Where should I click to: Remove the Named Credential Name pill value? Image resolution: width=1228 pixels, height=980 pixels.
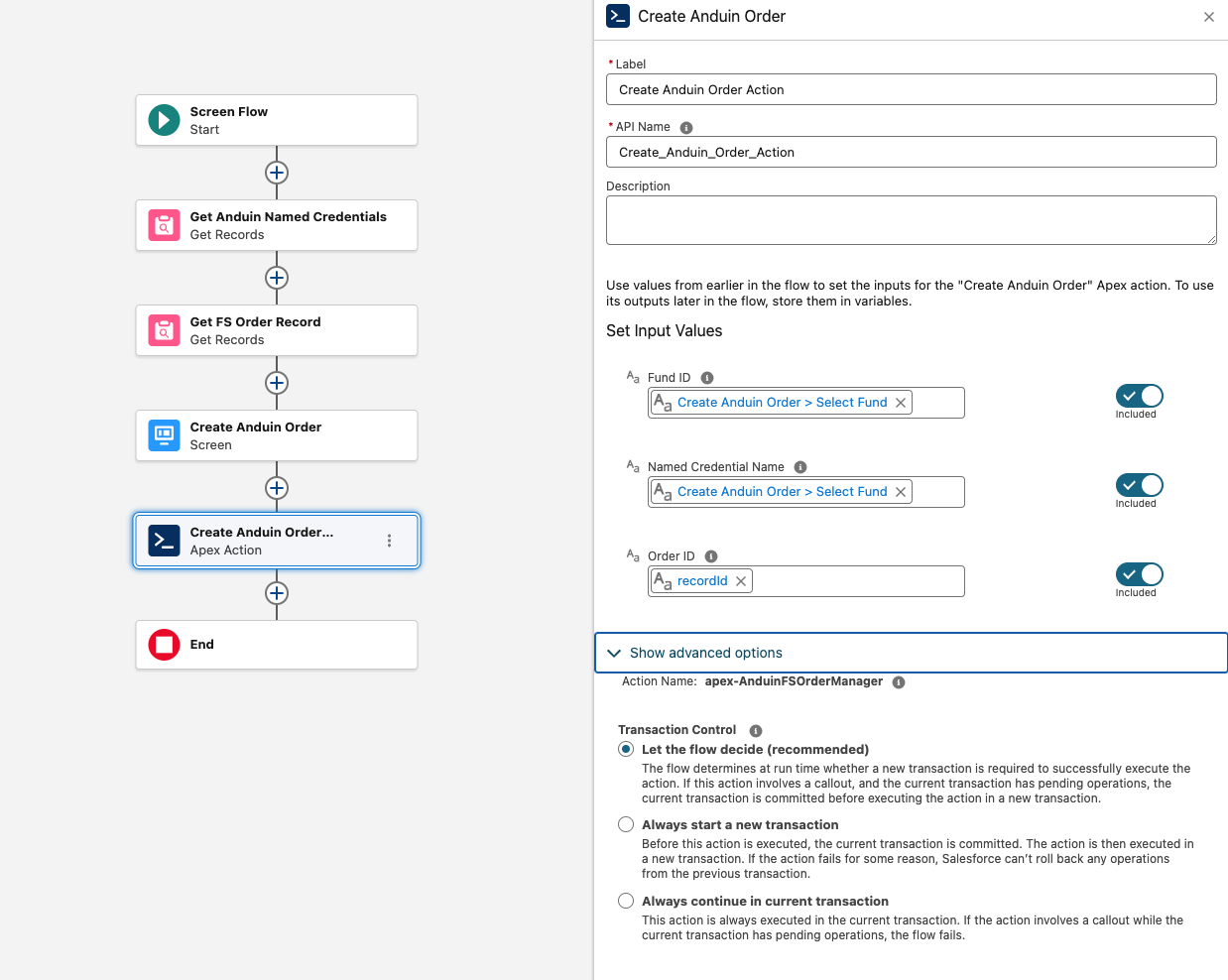(901, 492)
